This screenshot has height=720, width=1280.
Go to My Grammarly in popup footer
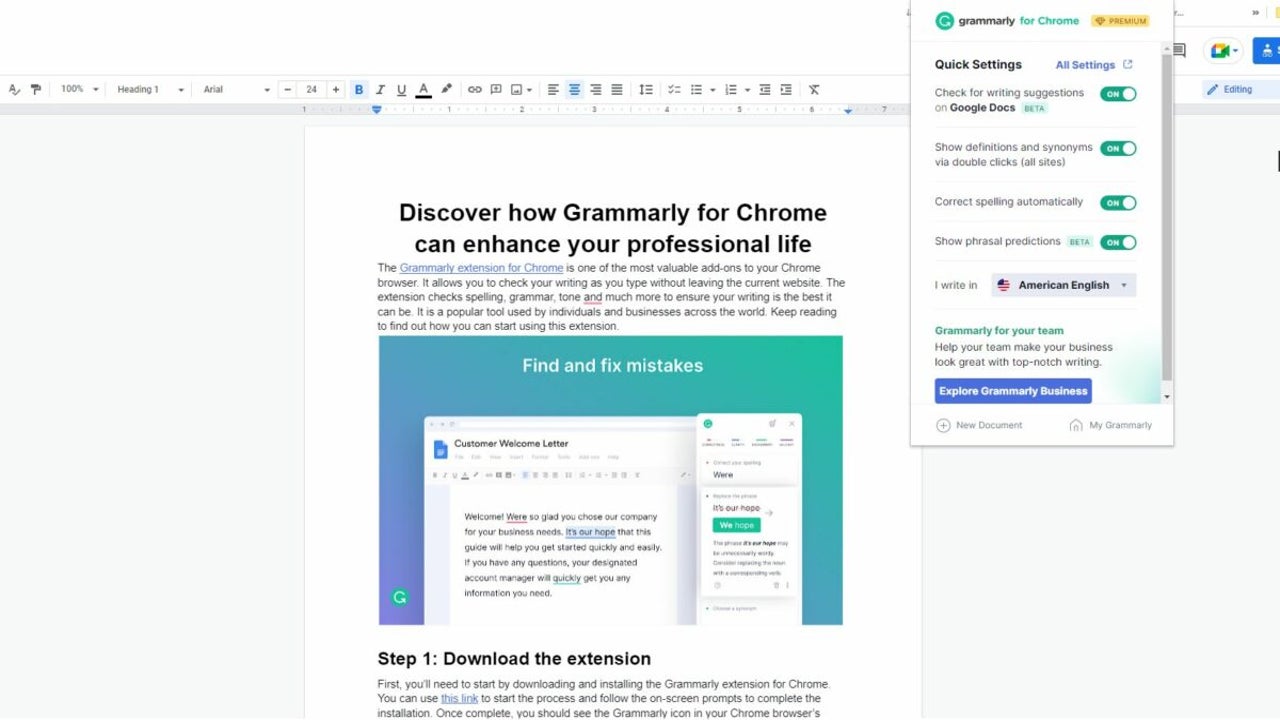click(x=1111, y=425)
